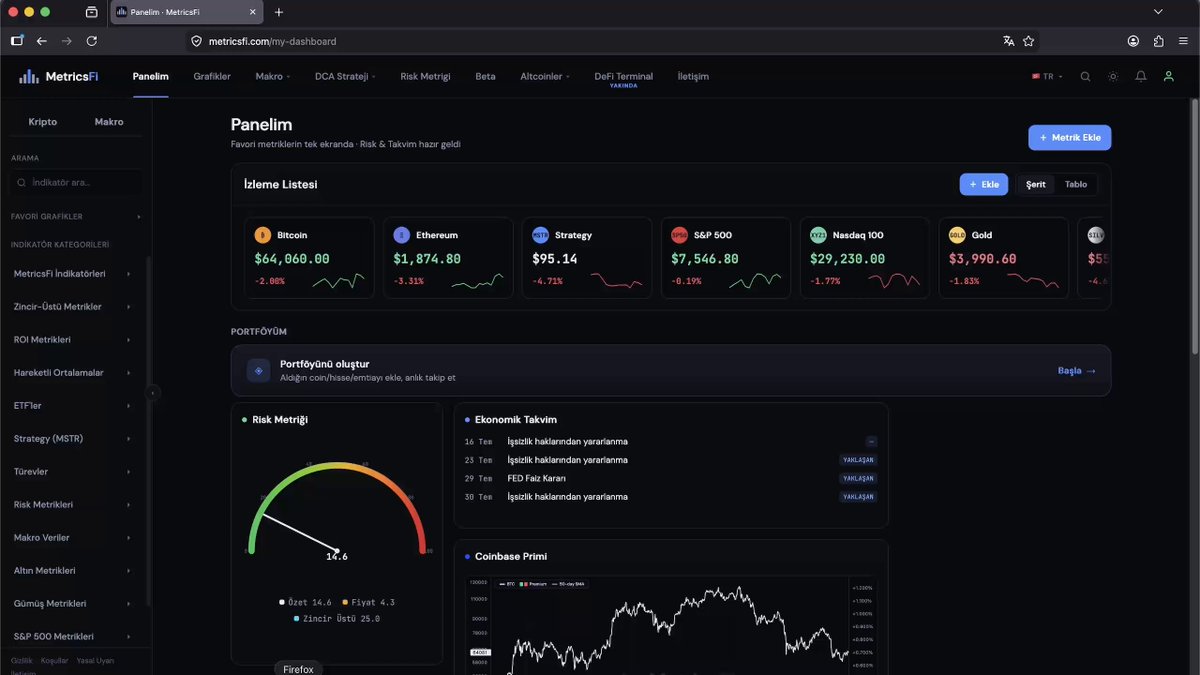Expand MetricsFi İndikatörleri category
The width and height of the screenshot is (1200, 675).
coord(73,274)
